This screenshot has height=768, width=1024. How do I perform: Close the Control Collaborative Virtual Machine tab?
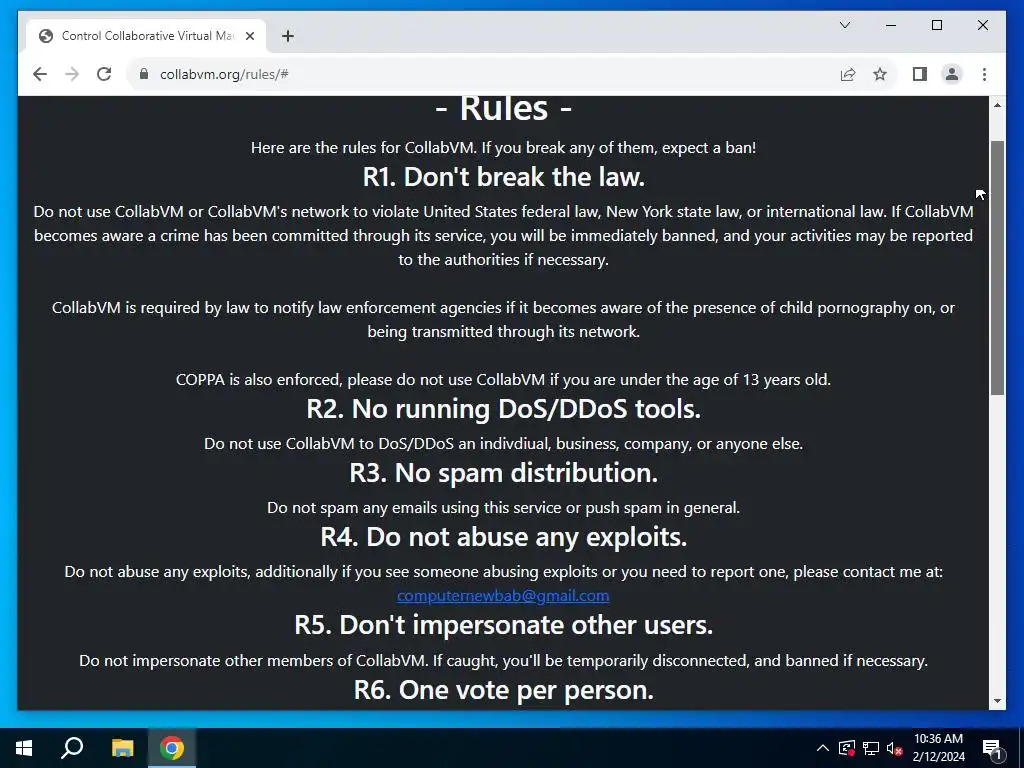coord(249,36)
